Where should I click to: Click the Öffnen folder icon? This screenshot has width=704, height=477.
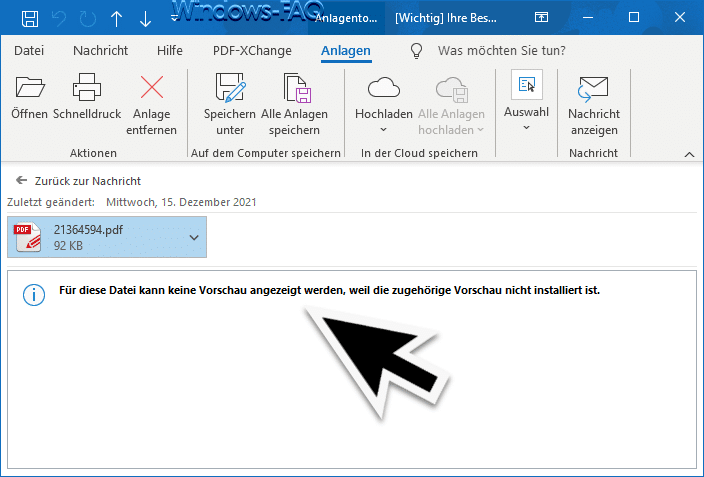pos(29,92)
